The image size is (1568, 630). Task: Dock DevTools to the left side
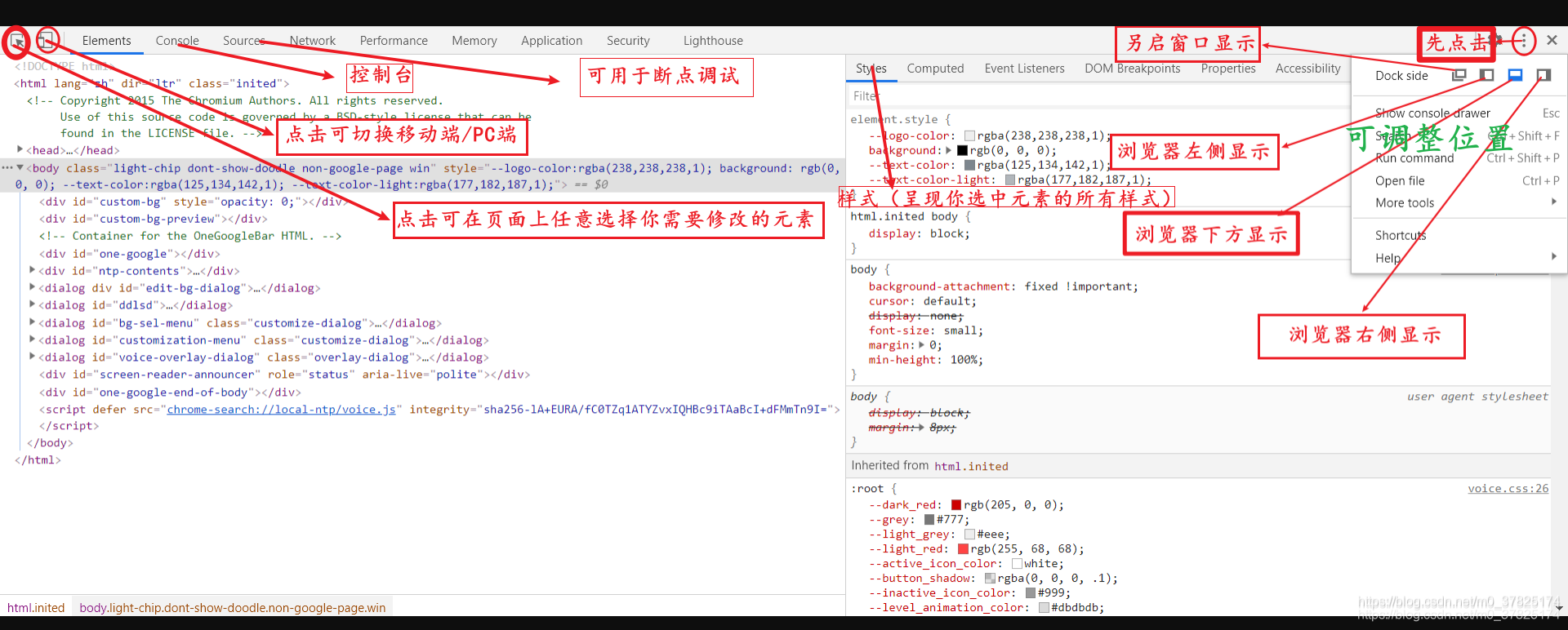(1487, 75)
